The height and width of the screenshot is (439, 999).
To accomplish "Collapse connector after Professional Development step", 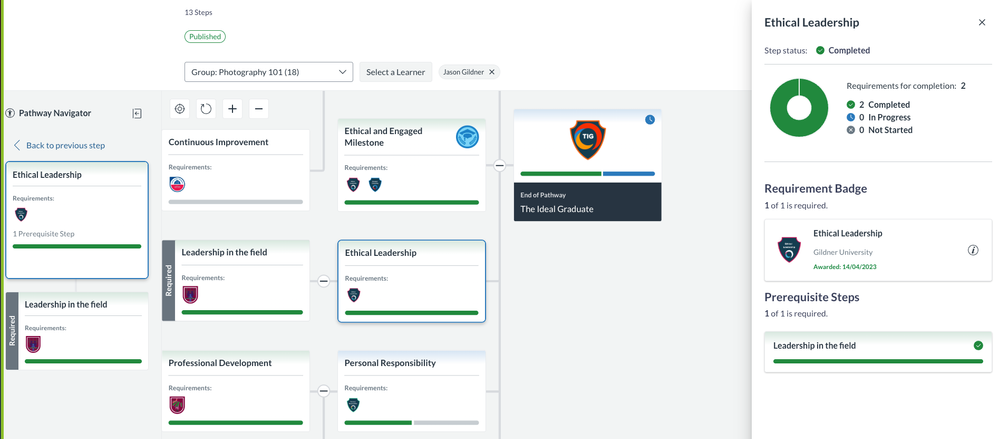I will (x=323, y=391).
